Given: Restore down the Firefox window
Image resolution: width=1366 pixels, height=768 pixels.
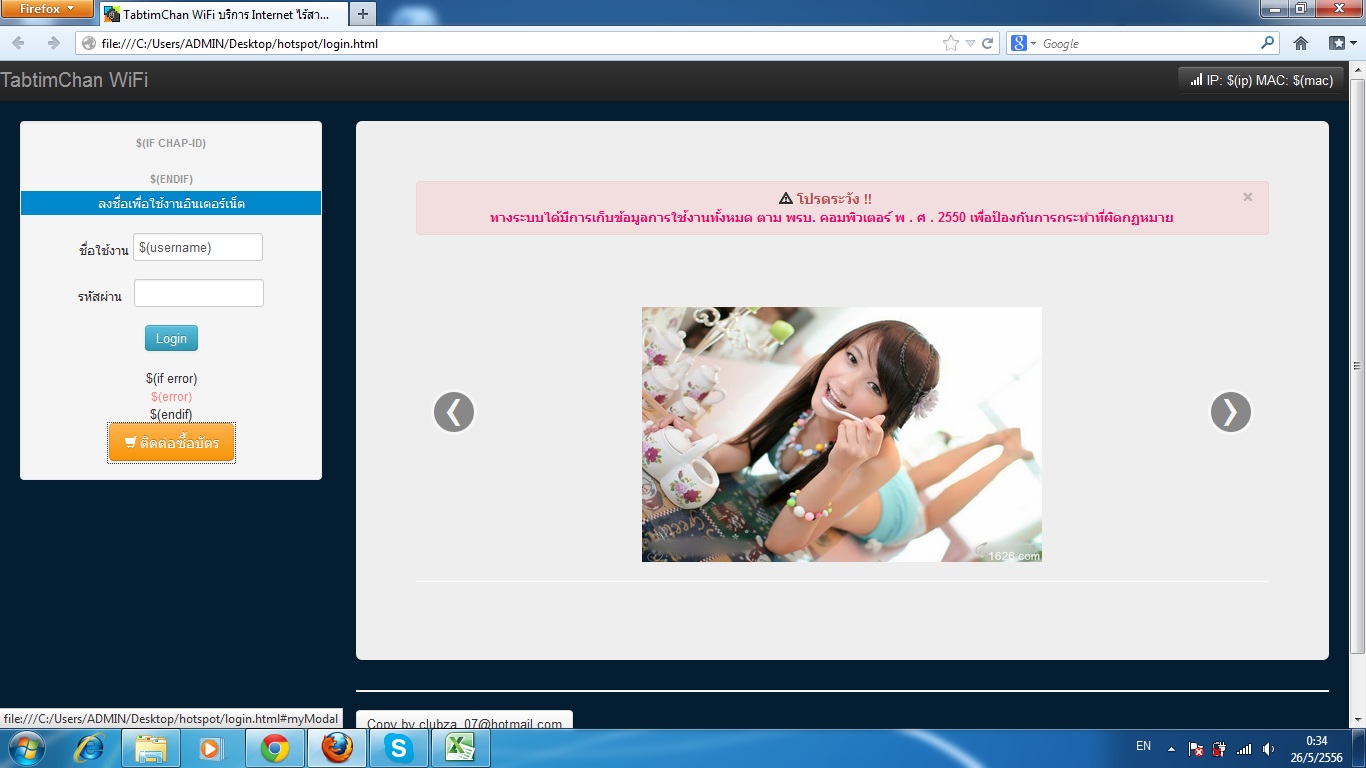Looking at the screenshot, I should (1301, 8).
